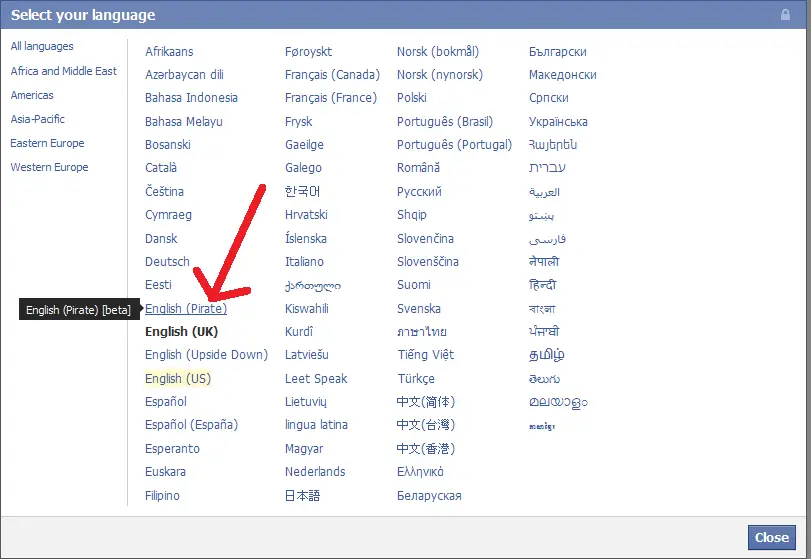Pick Filipino language
812x559 pixels.
(x=162, y=496)
